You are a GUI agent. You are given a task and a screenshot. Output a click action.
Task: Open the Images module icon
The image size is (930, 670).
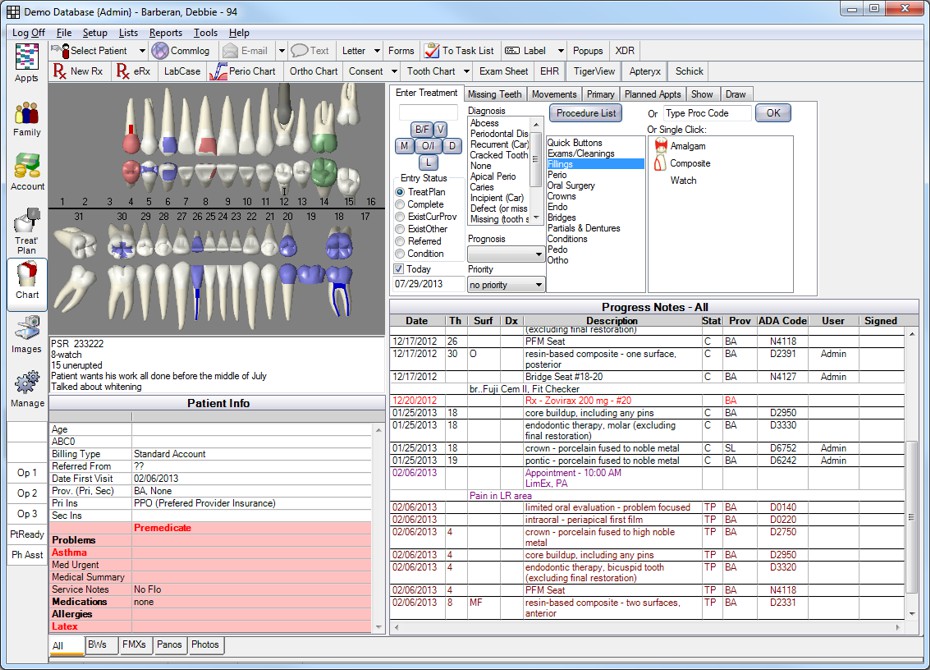(x=27, y=334)
